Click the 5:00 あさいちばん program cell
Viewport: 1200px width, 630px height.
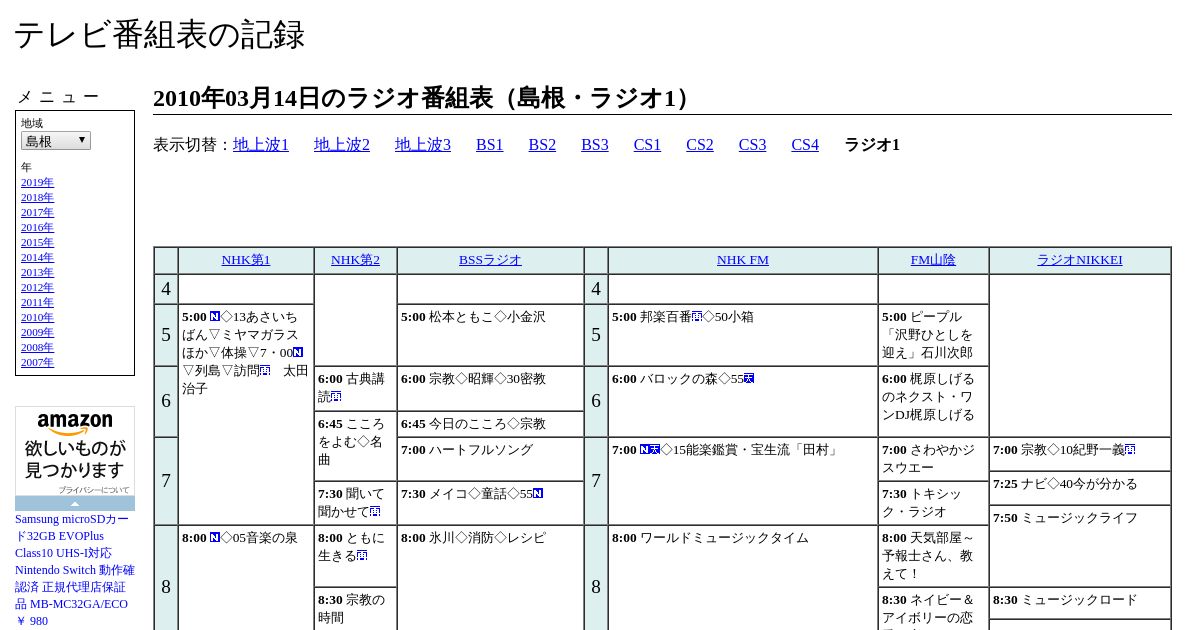click(246, 414)
